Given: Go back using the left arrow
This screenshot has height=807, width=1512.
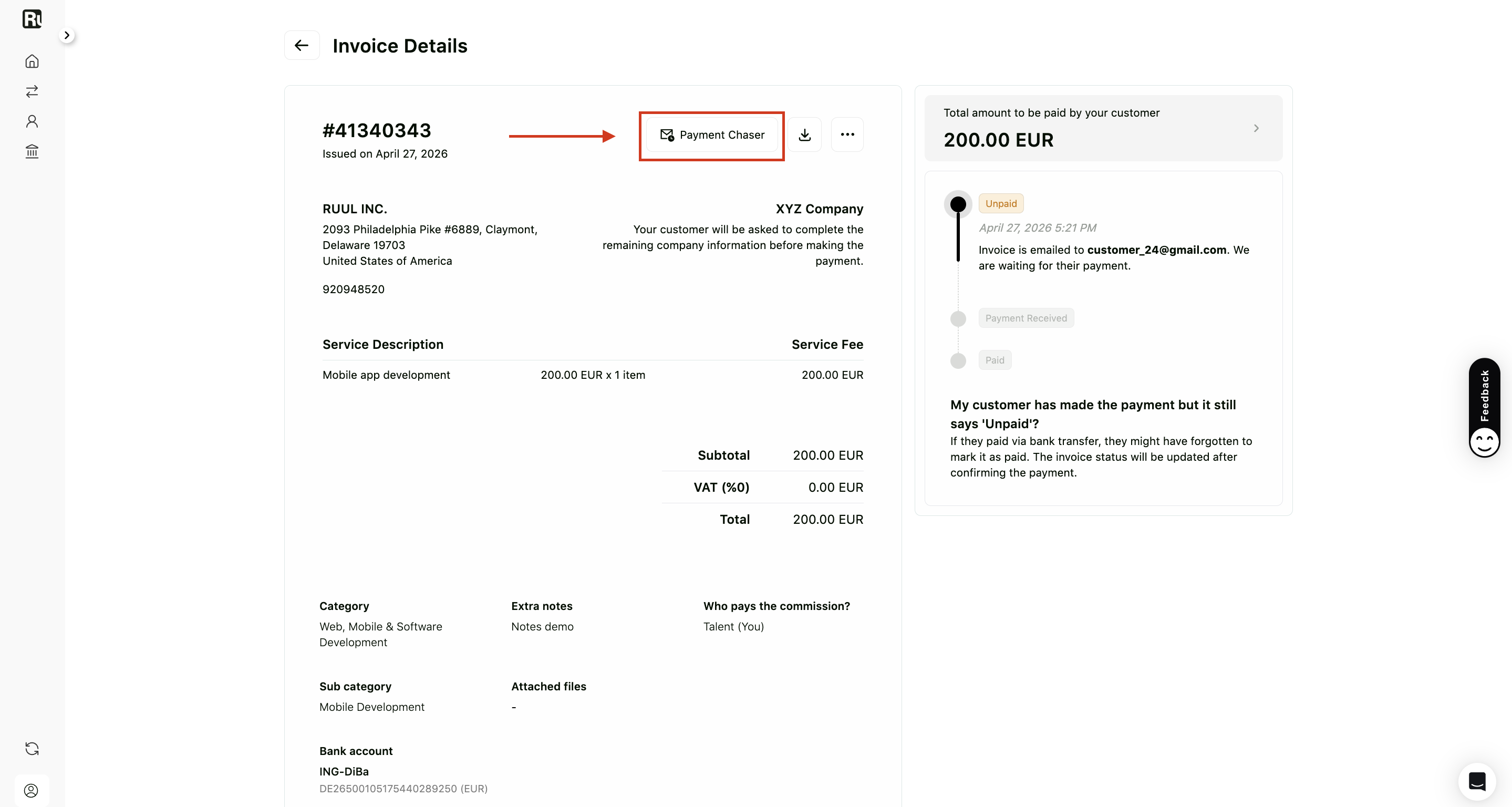Looking at the screenshot, I should click(302, 45).
